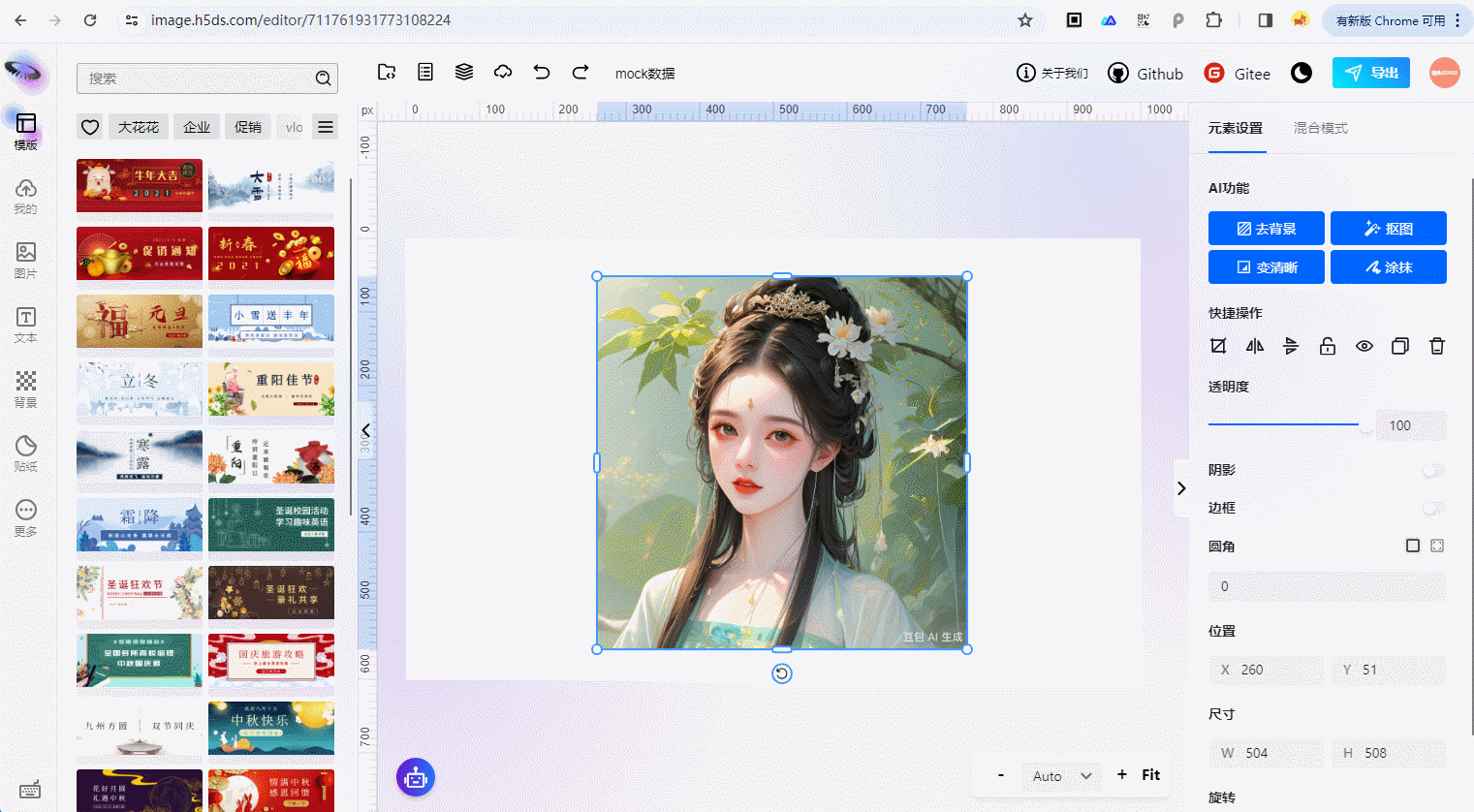Click the crop icon under 快捷操作
Viewport: 1474px width, 812px height.
(x=1218, y=346)
